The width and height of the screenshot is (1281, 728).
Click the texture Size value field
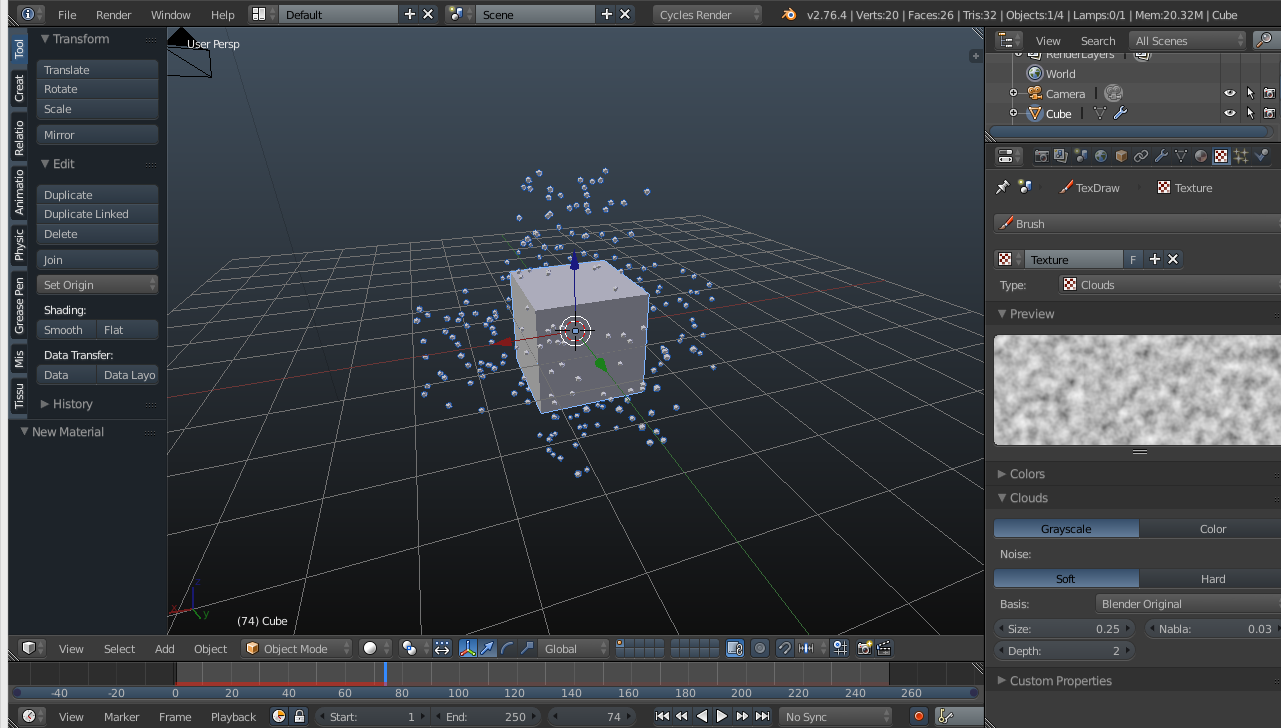(1065, 628)
